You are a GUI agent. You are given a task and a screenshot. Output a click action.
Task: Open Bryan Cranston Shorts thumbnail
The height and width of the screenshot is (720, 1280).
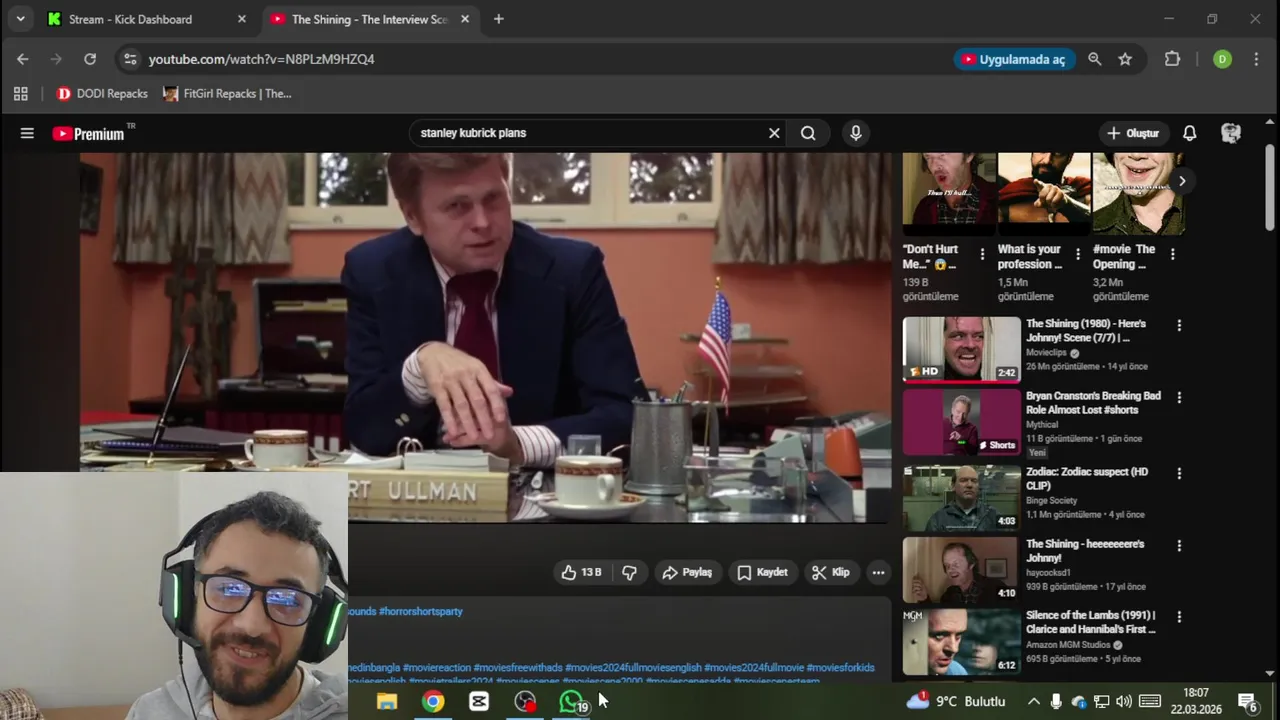pyautogui.click(x=962, y=422)
